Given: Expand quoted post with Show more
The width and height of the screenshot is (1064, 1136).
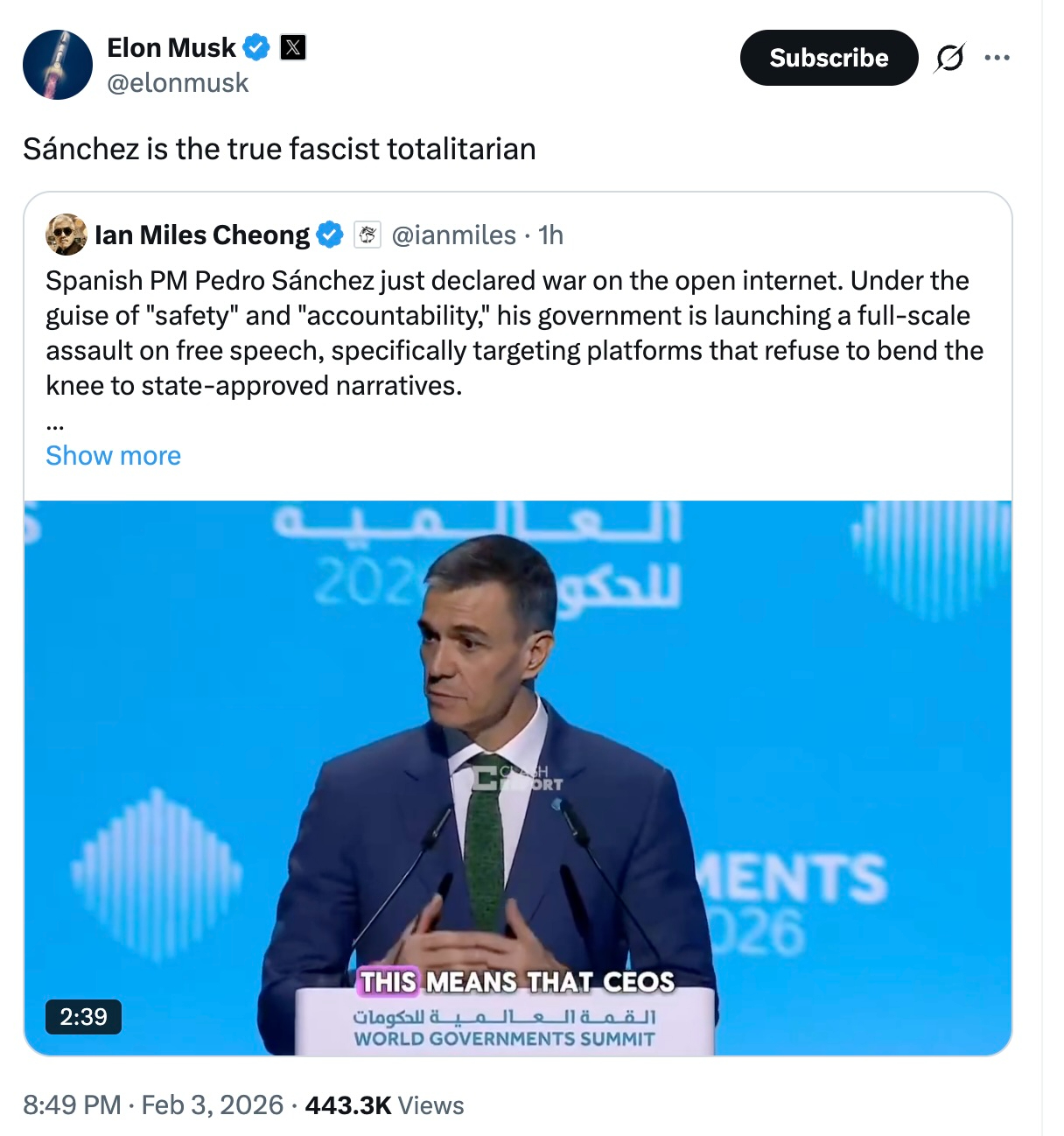Looking at the screenshot, I should pyautogui.click(x=113, y=455).
